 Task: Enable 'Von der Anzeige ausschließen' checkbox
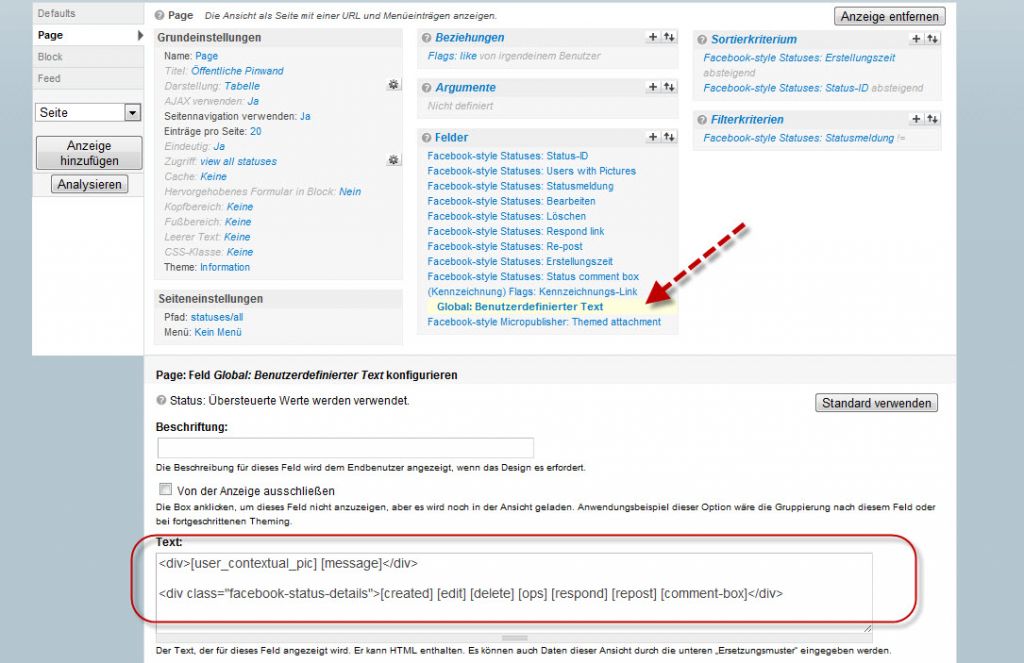click(x=165, y=490)
